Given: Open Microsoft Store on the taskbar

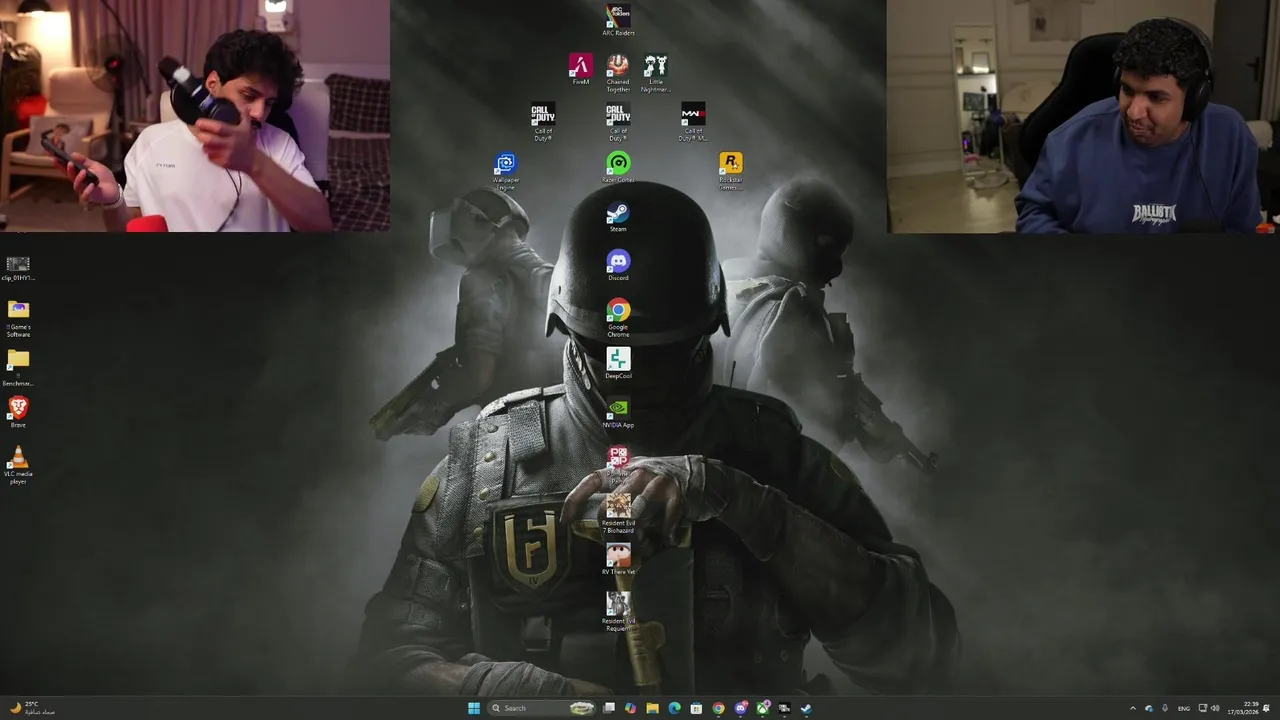Looking at the screenshot, I should pos(696,708).
